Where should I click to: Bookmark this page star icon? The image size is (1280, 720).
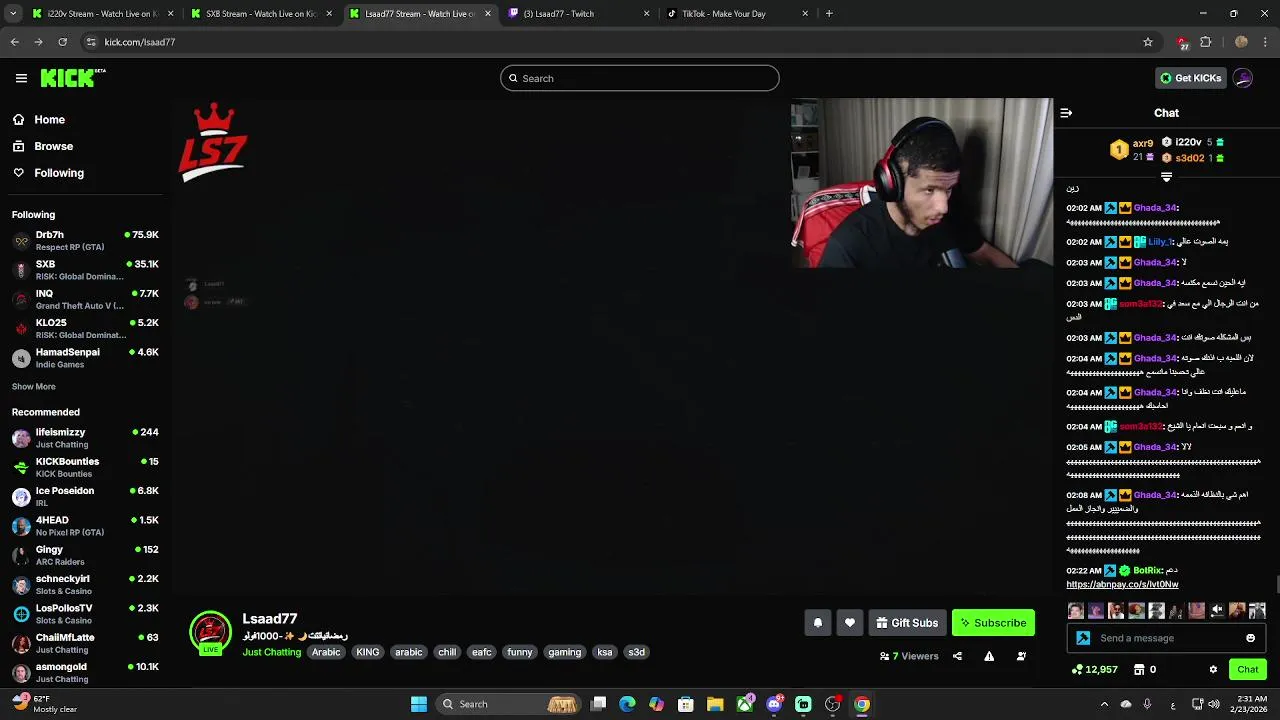point(1148,42)
